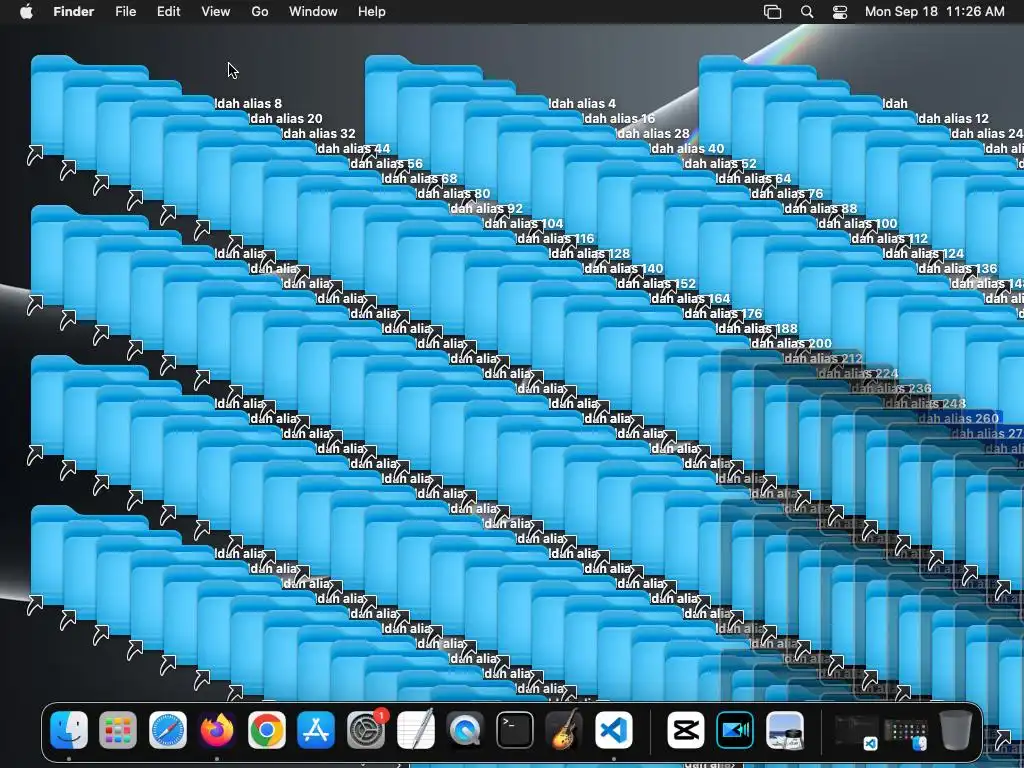Select the "dah alias 80" label

453,193
